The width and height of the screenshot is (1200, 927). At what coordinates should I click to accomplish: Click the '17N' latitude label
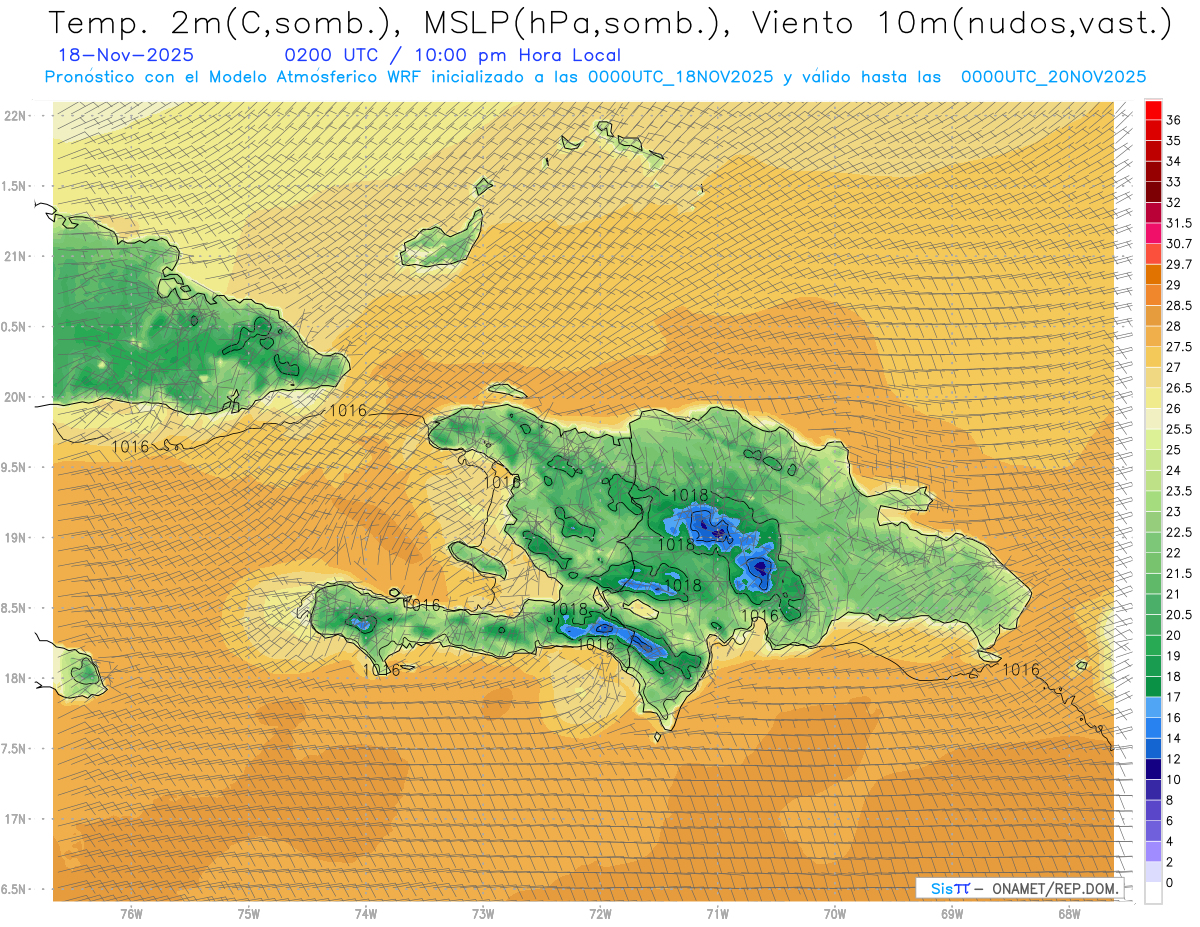tap(15, 819)
